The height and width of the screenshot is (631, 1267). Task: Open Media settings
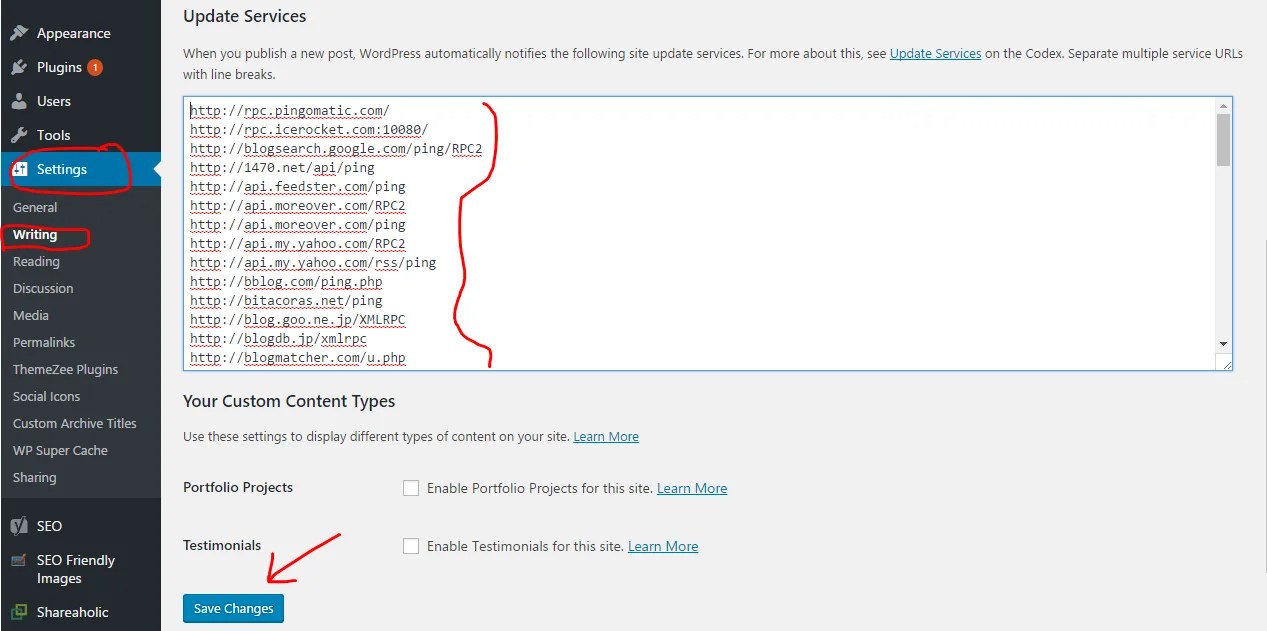(x=31, y=315)
